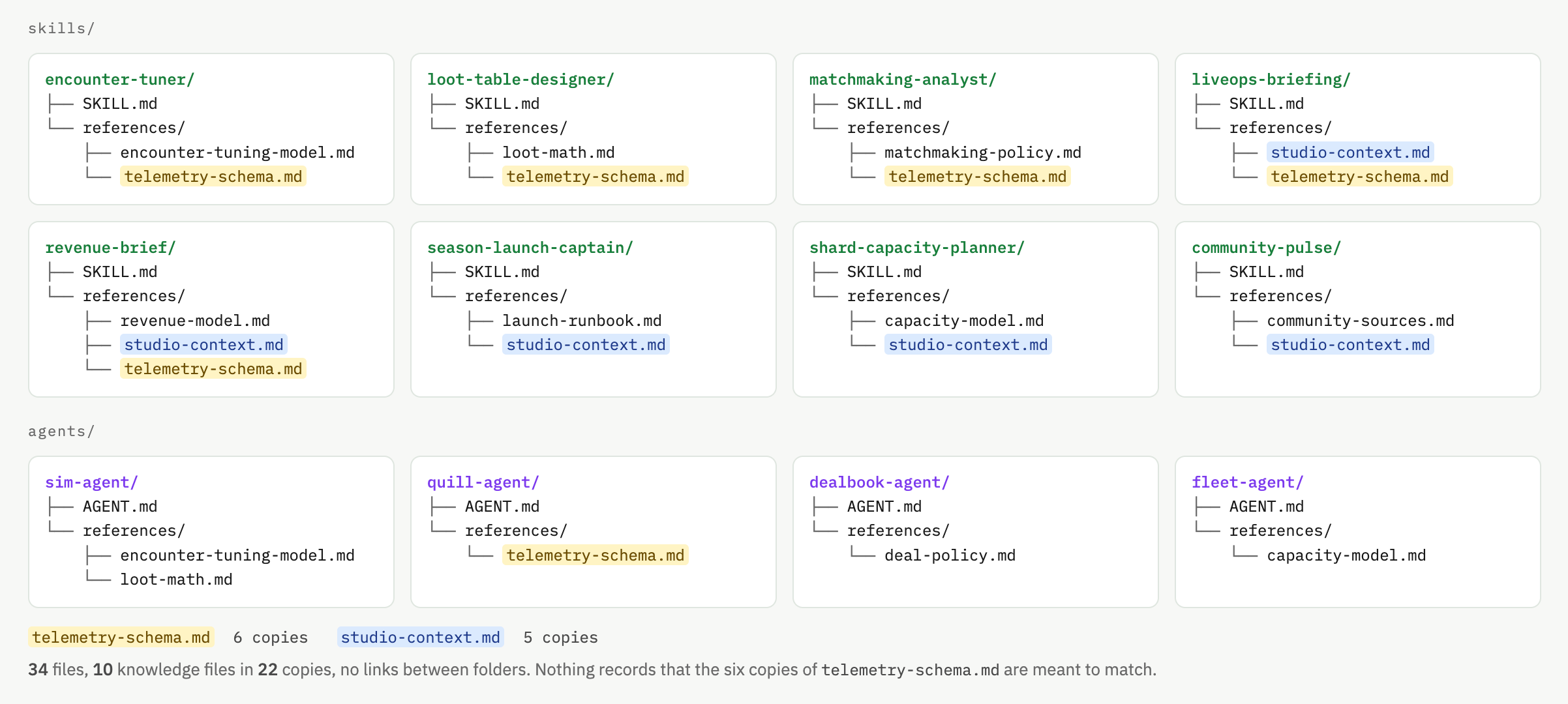The height and width of the screenshot is (704, 1568).
Task: Select capacity-model.md in the fleet-agent card
Action: pos(1346,555)
